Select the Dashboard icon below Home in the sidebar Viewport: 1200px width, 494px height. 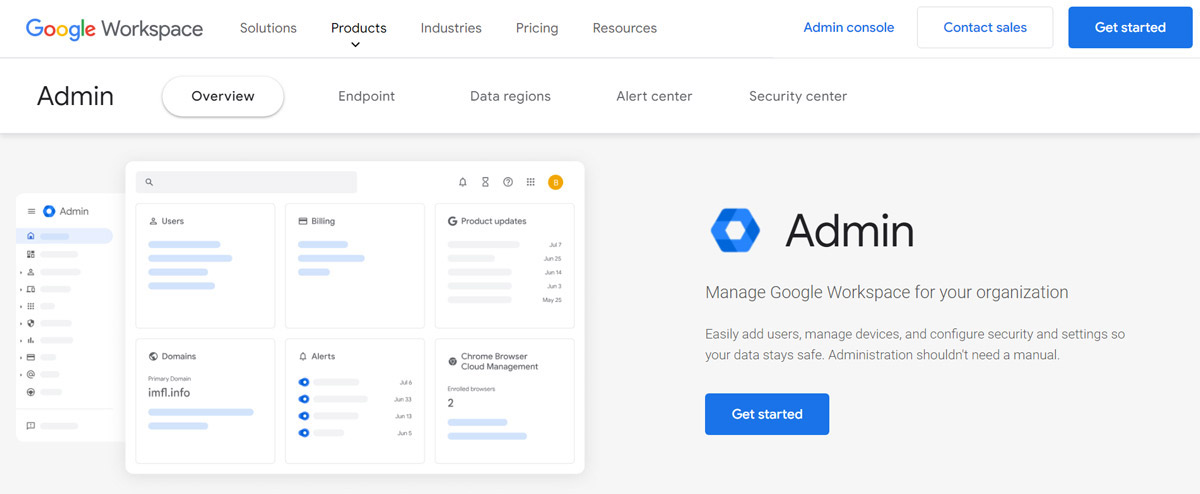tap(31, 254)
